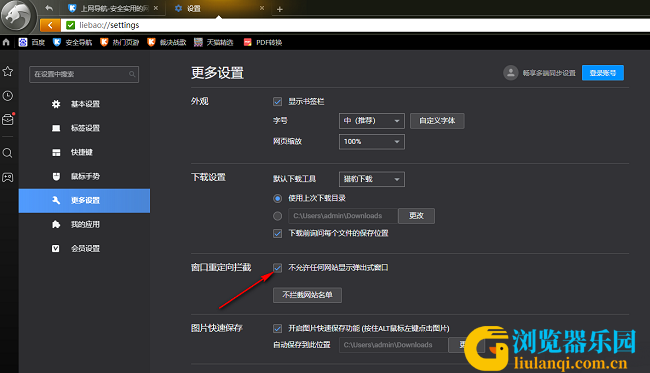This screenshot has height=373, width=650.
Task: Open the 默认下载工具 dropdown
Action: click(372, 179)
